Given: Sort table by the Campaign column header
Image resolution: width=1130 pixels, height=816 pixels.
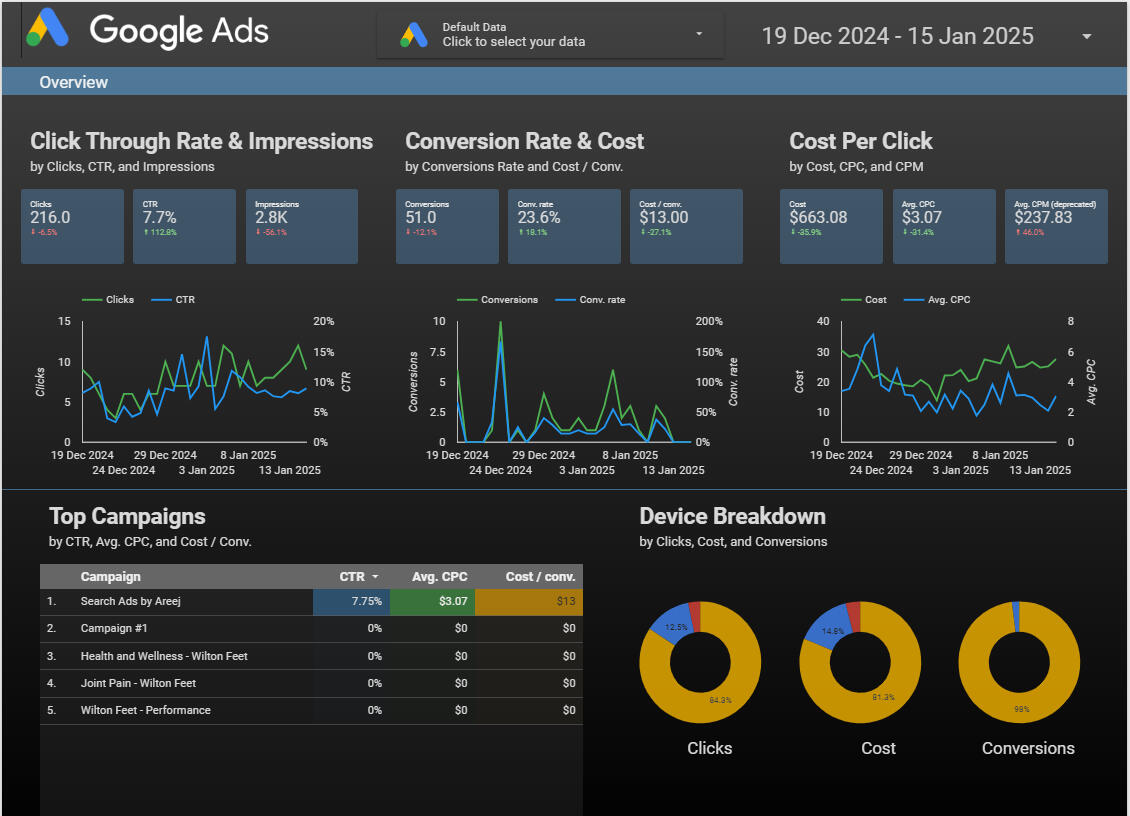Looking at the screenshot, I should 110,577.
